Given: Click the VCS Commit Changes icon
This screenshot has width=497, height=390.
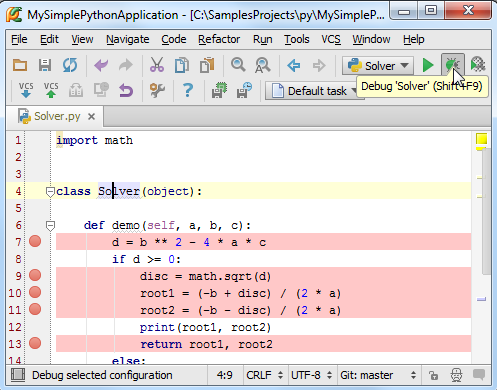Looking at the screenshot, I should (x=51, y=90).
